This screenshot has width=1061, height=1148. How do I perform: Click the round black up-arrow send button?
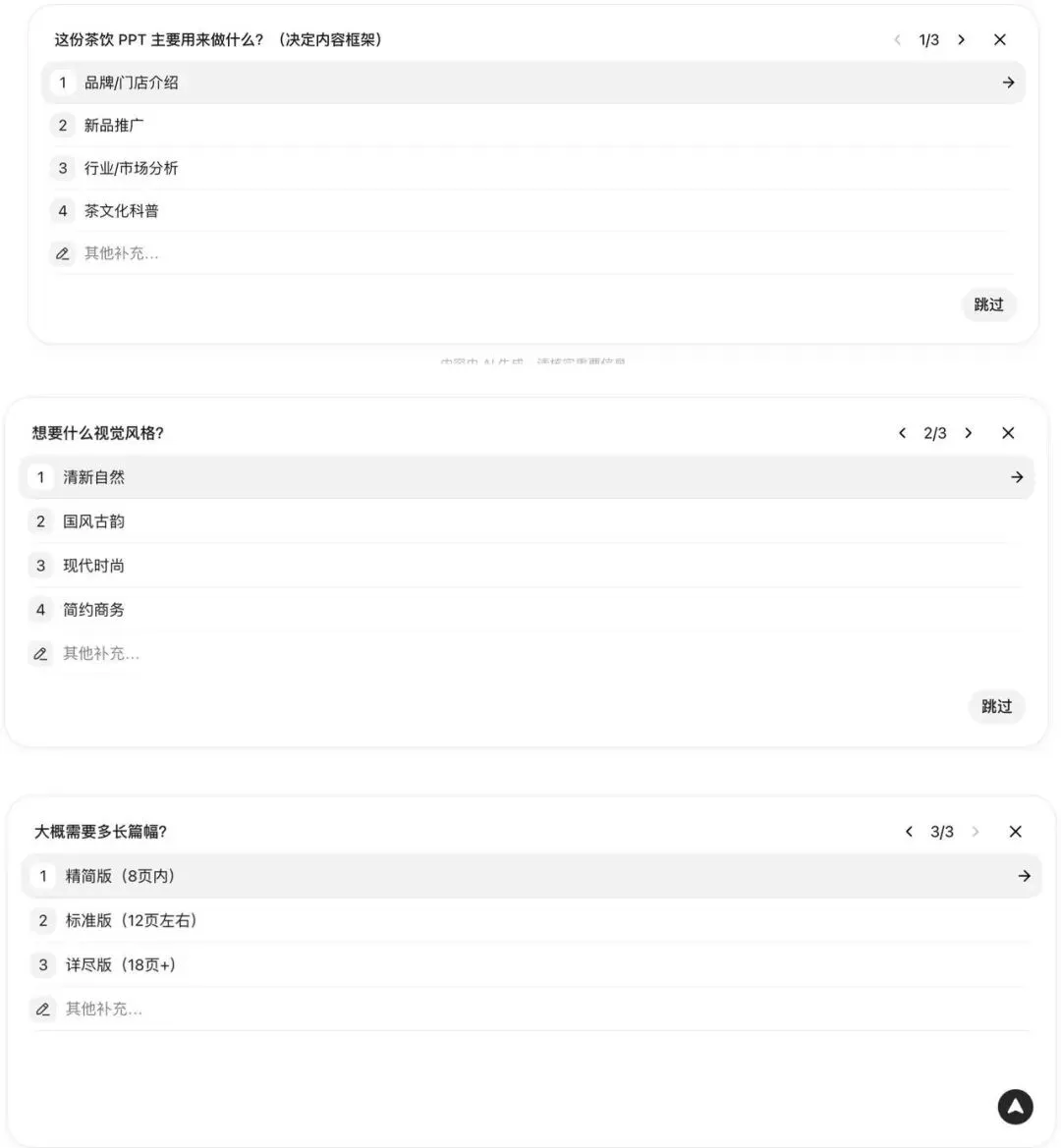(1015, 1107)
